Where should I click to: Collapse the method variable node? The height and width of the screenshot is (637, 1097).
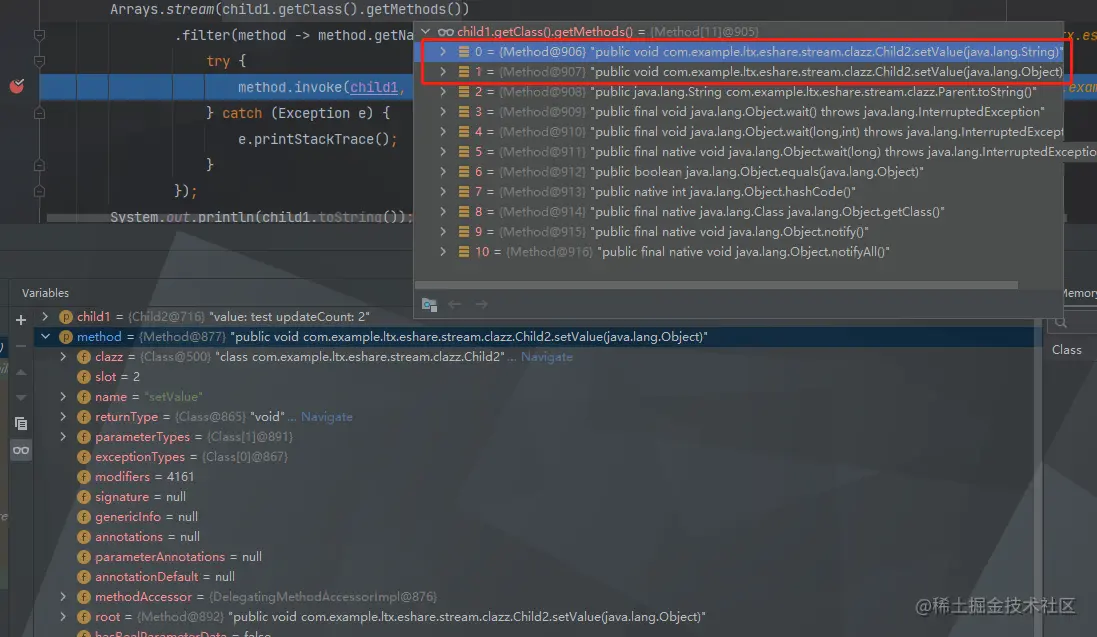(45, 337)
